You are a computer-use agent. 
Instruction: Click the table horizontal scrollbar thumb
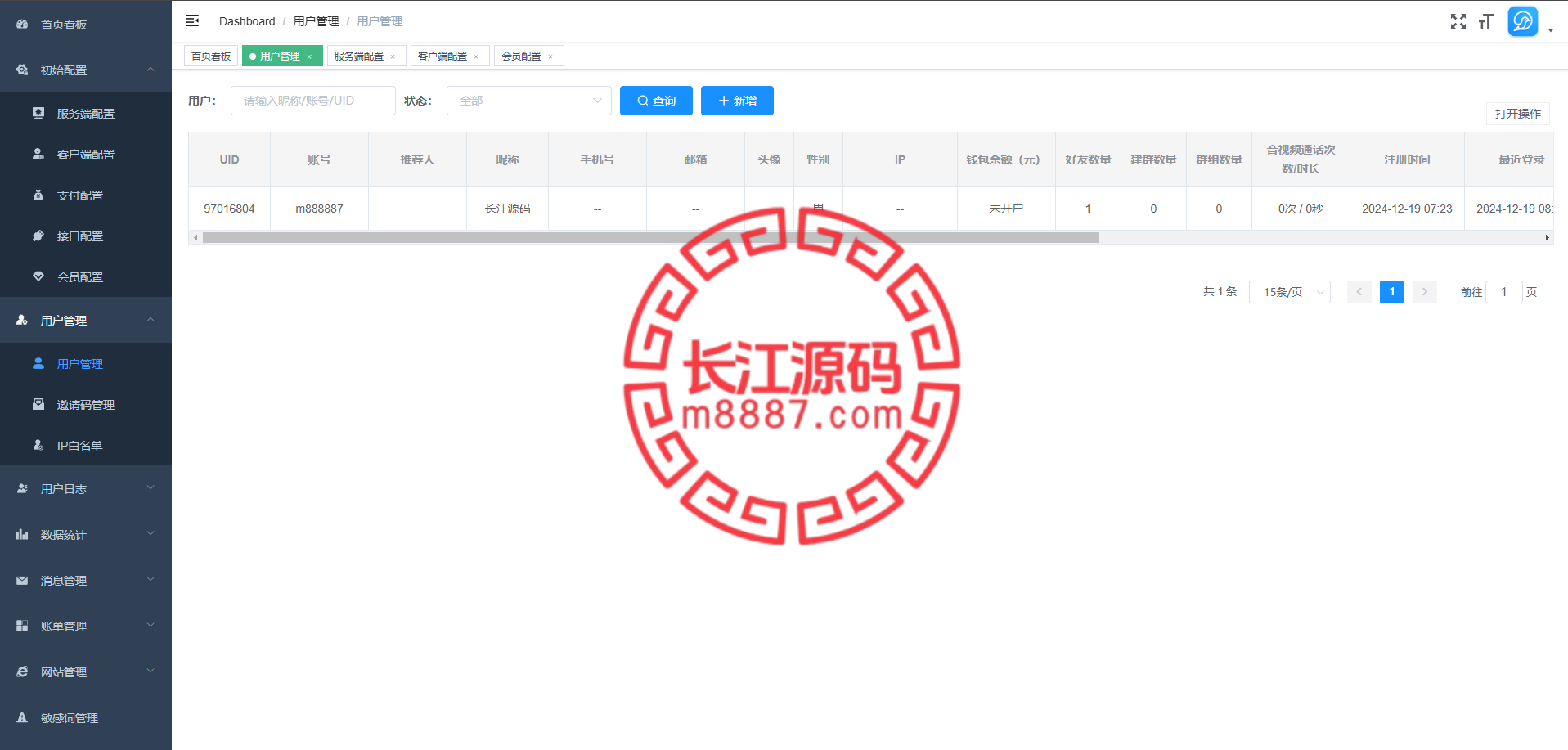(x=651, y=238)
